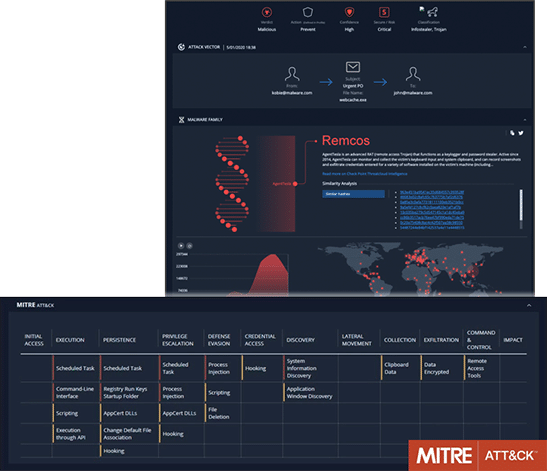Click the copy icon beside the Twitter icon

click(x=512, y=133)
